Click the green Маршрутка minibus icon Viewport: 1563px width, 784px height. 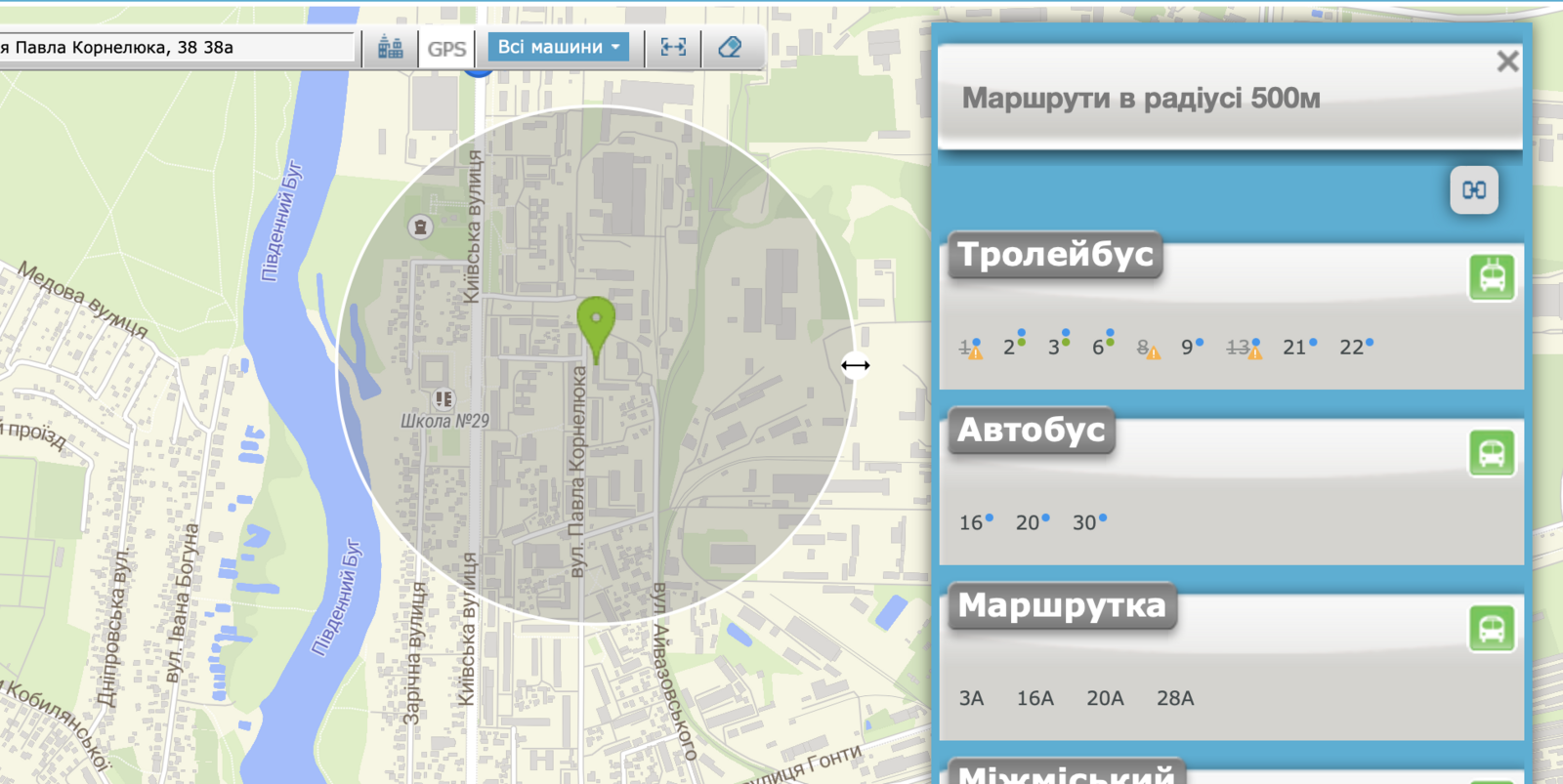pos(1491,629)
